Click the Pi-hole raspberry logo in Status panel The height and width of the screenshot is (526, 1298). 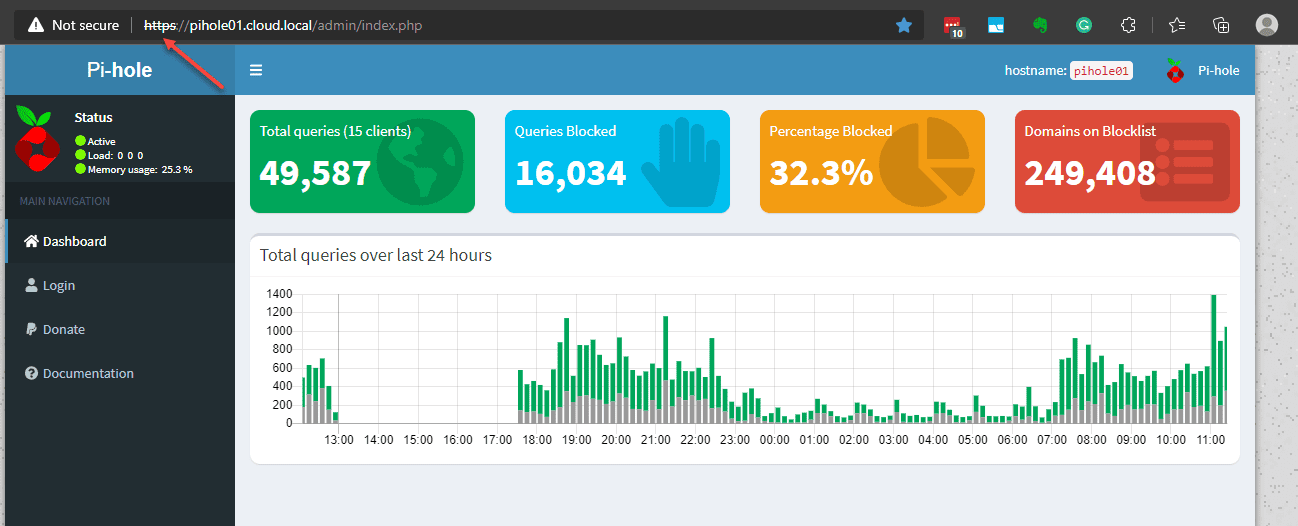click(39, 140)
